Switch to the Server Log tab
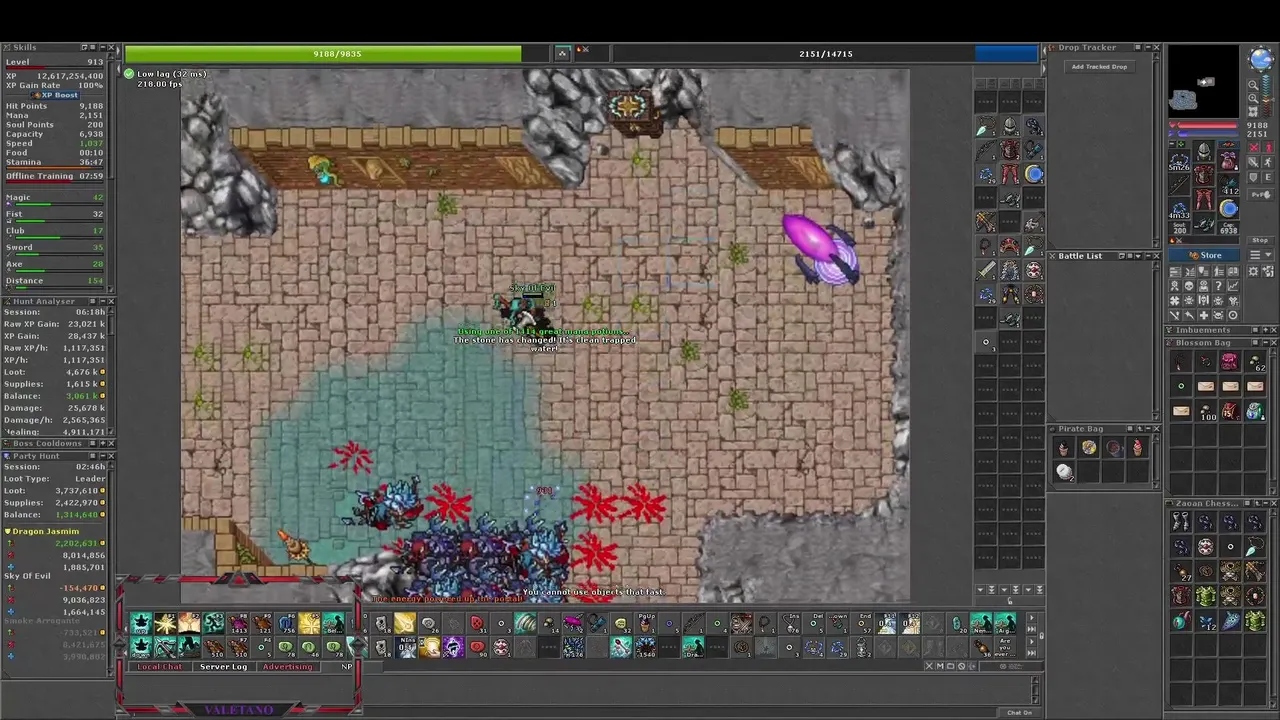 pyautogui.click(x=223, y=667)
